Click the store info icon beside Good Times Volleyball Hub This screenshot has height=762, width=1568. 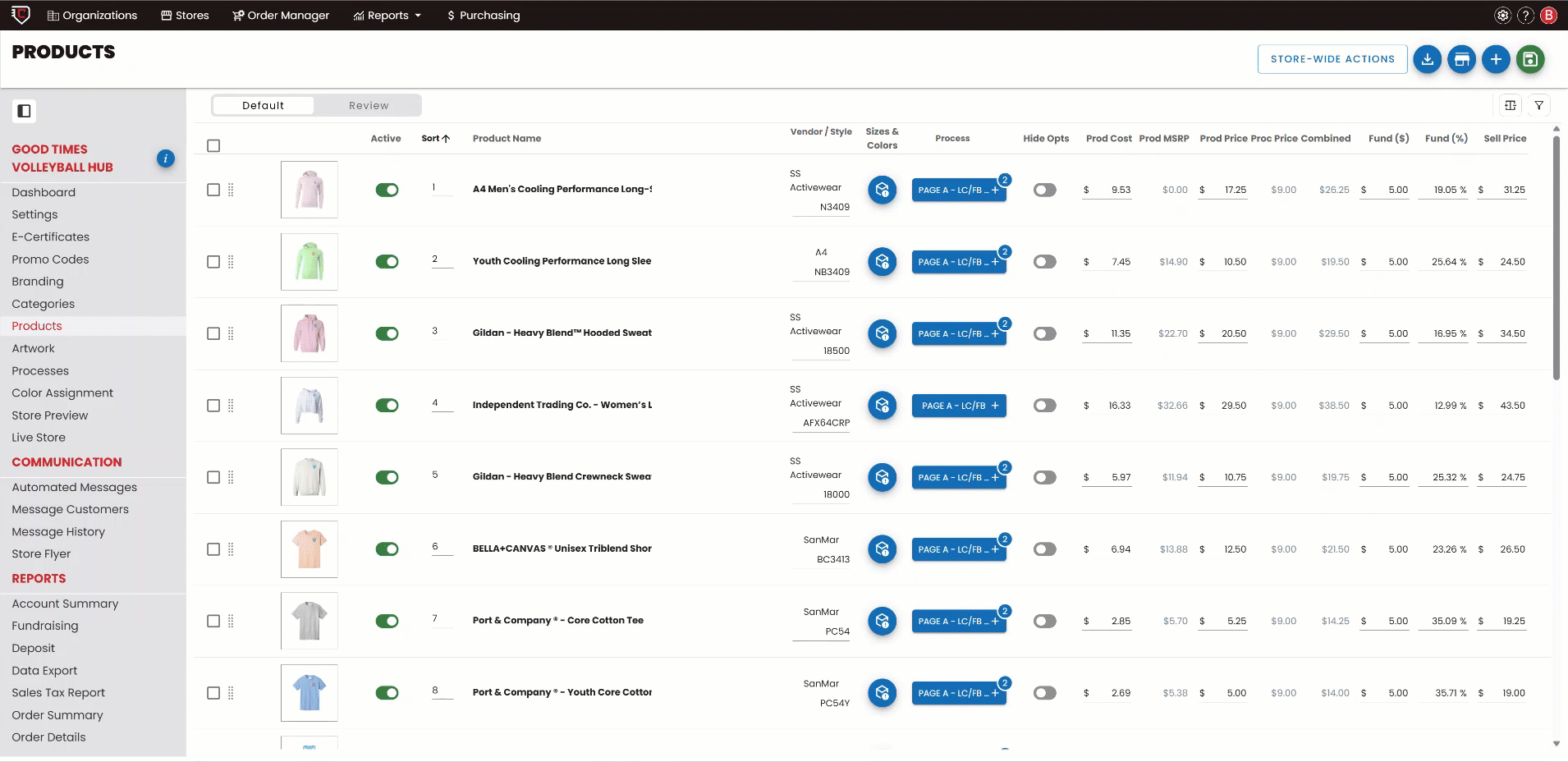click(x=165, y=158)
